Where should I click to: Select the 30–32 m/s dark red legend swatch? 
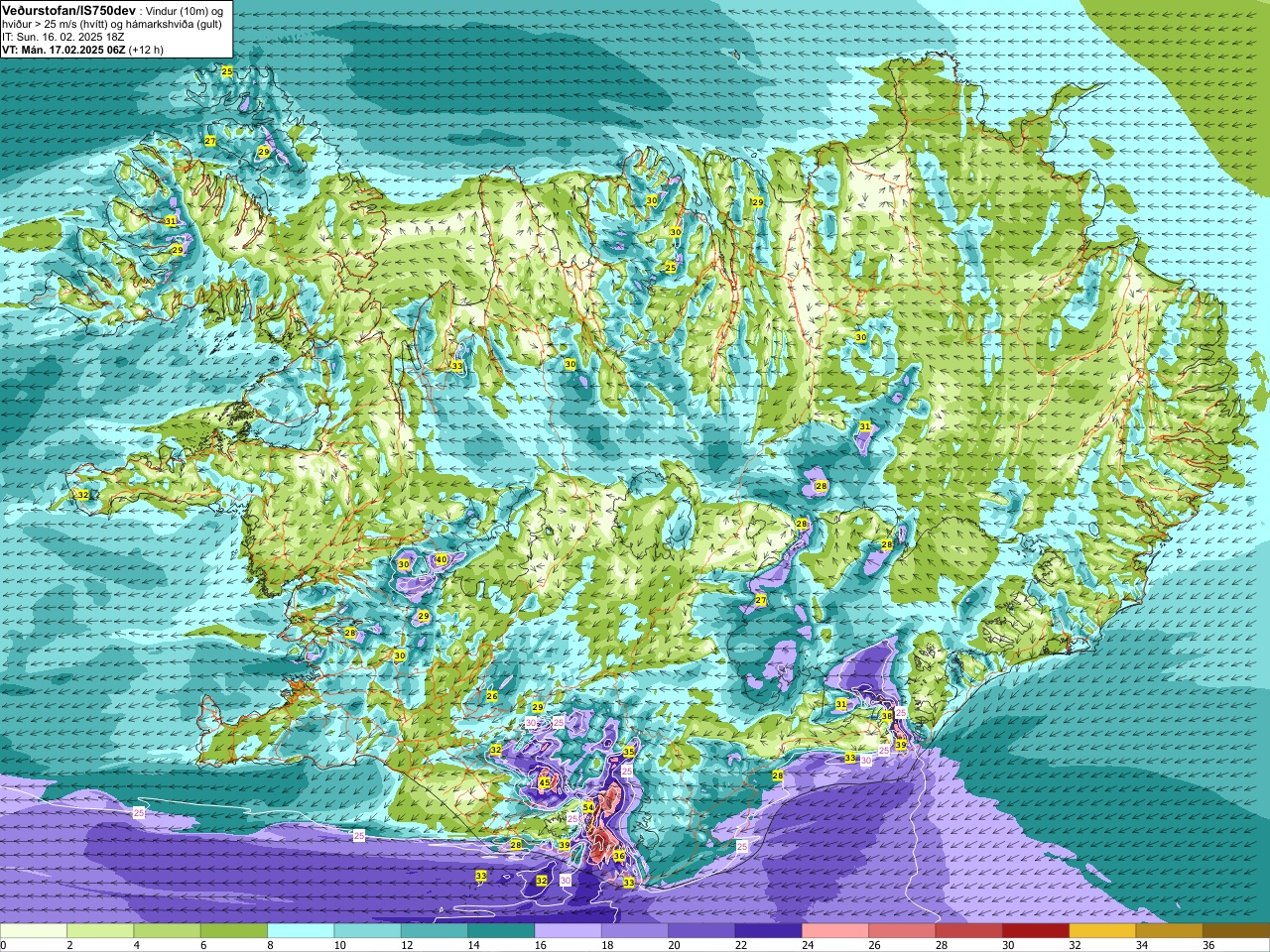1036,931
